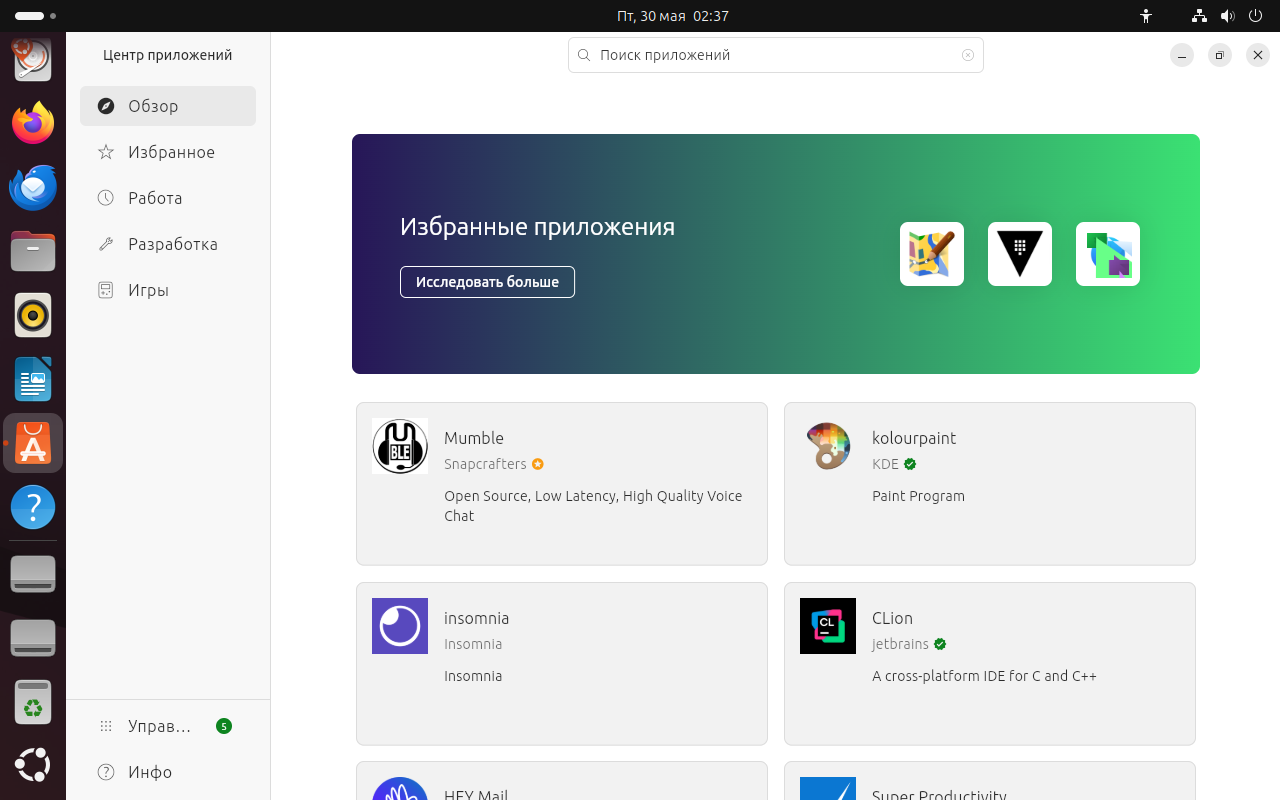
Task: Click the Центр приложений title
Action: point(168,55)
